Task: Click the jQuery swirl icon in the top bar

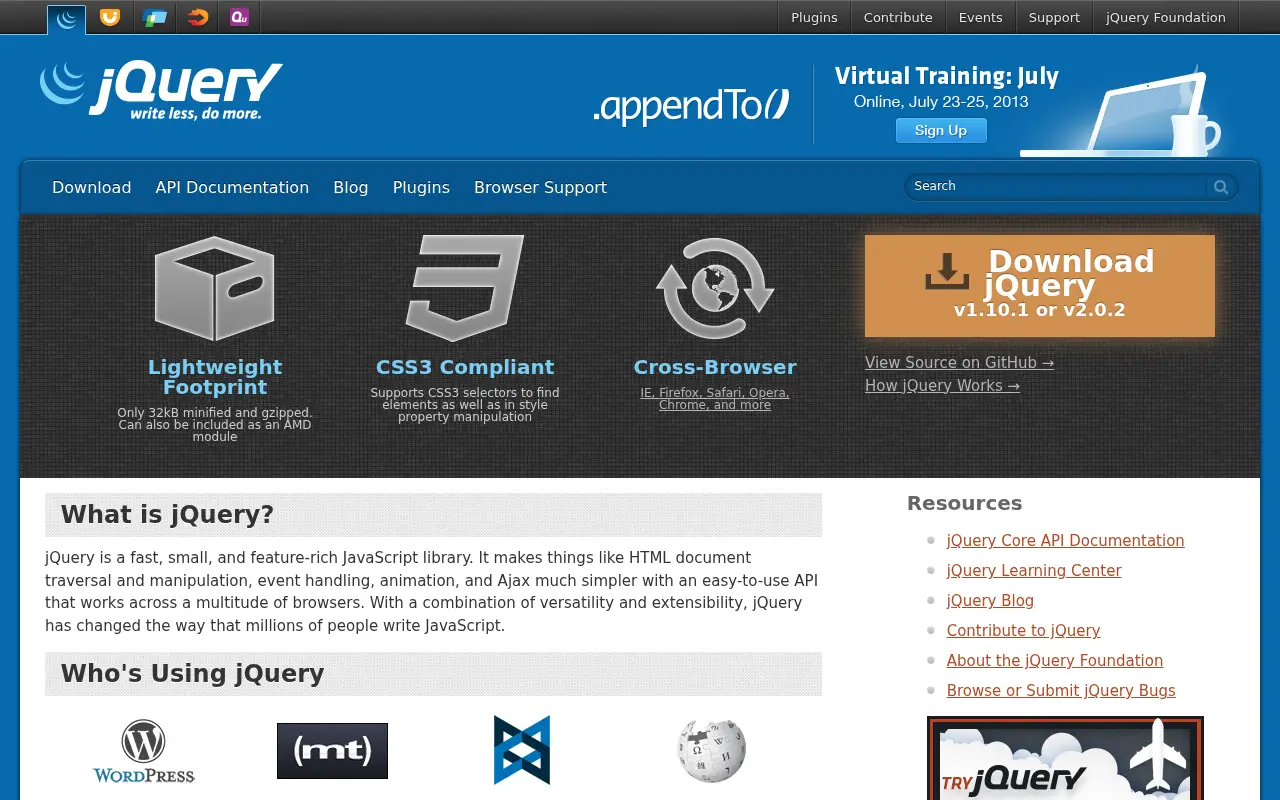Action: (x=67, y=19)
